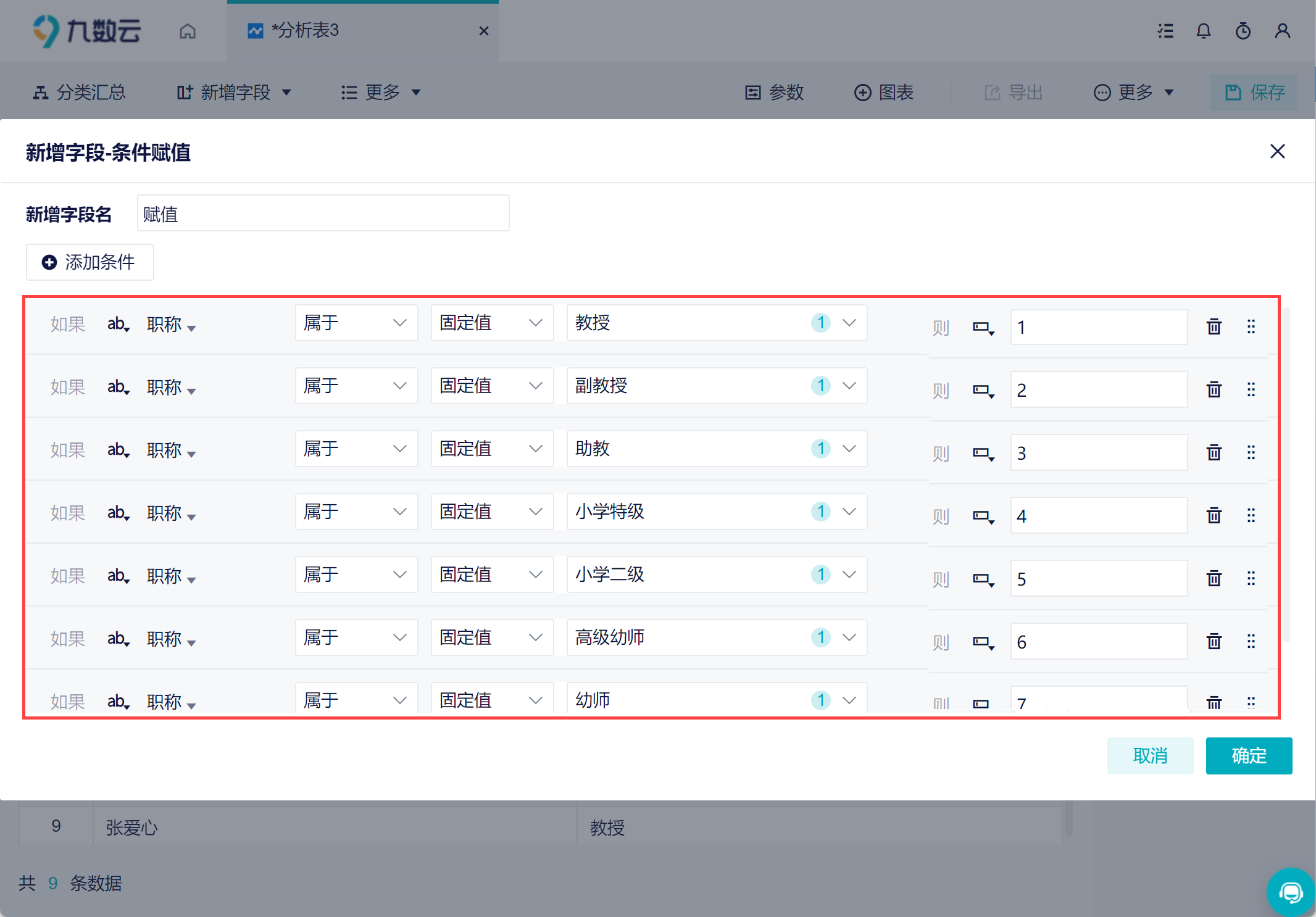
Task: Open user account icon
Action: 1282,31
